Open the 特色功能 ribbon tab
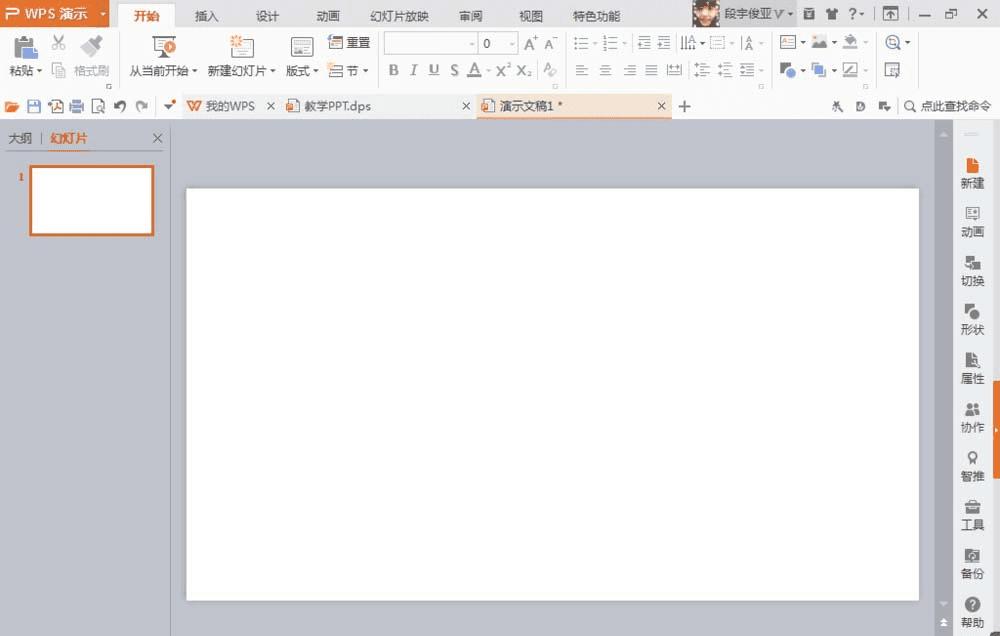 (x=596, y=16)
